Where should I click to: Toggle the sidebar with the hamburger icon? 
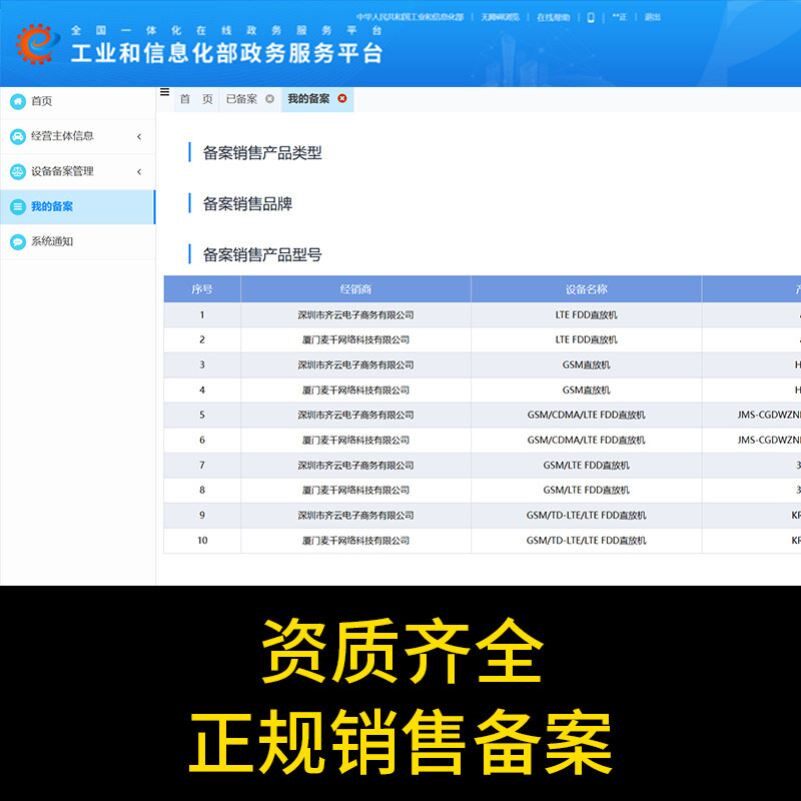click(x=164, y=92)
